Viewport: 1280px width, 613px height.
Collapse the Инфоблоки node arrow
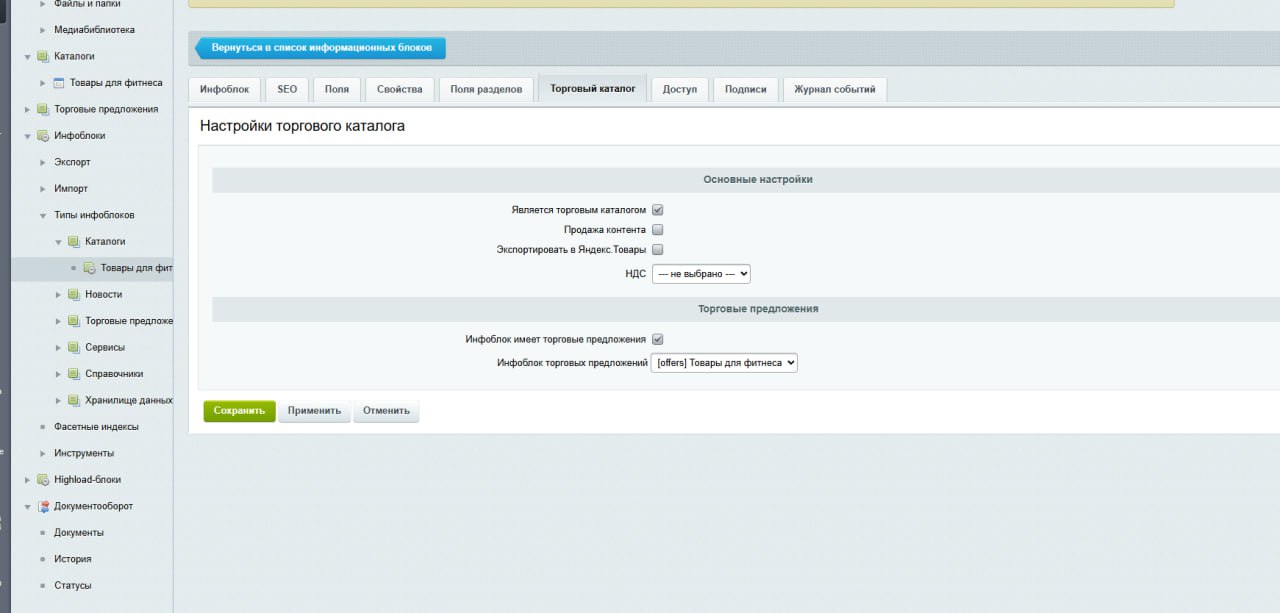pos(28,136)
